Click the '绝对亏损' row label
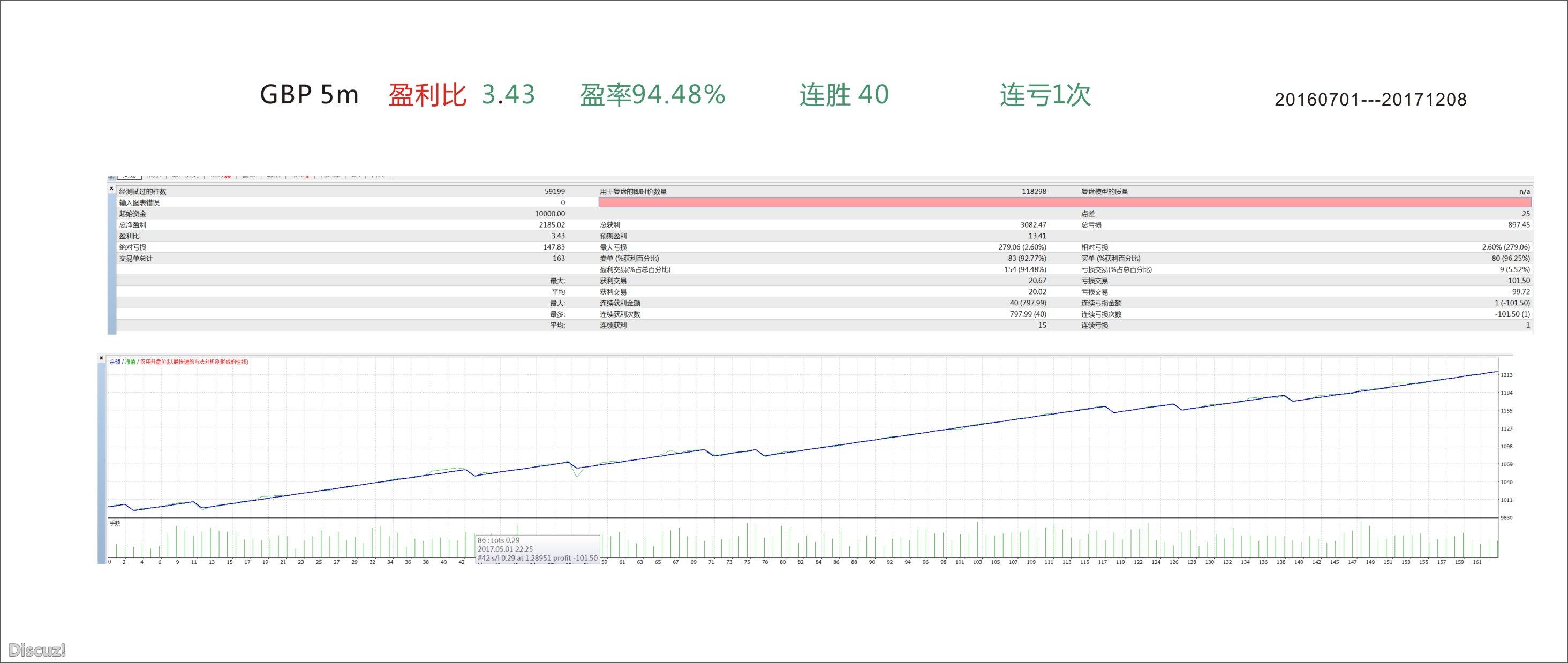 [x=132, y=247]
